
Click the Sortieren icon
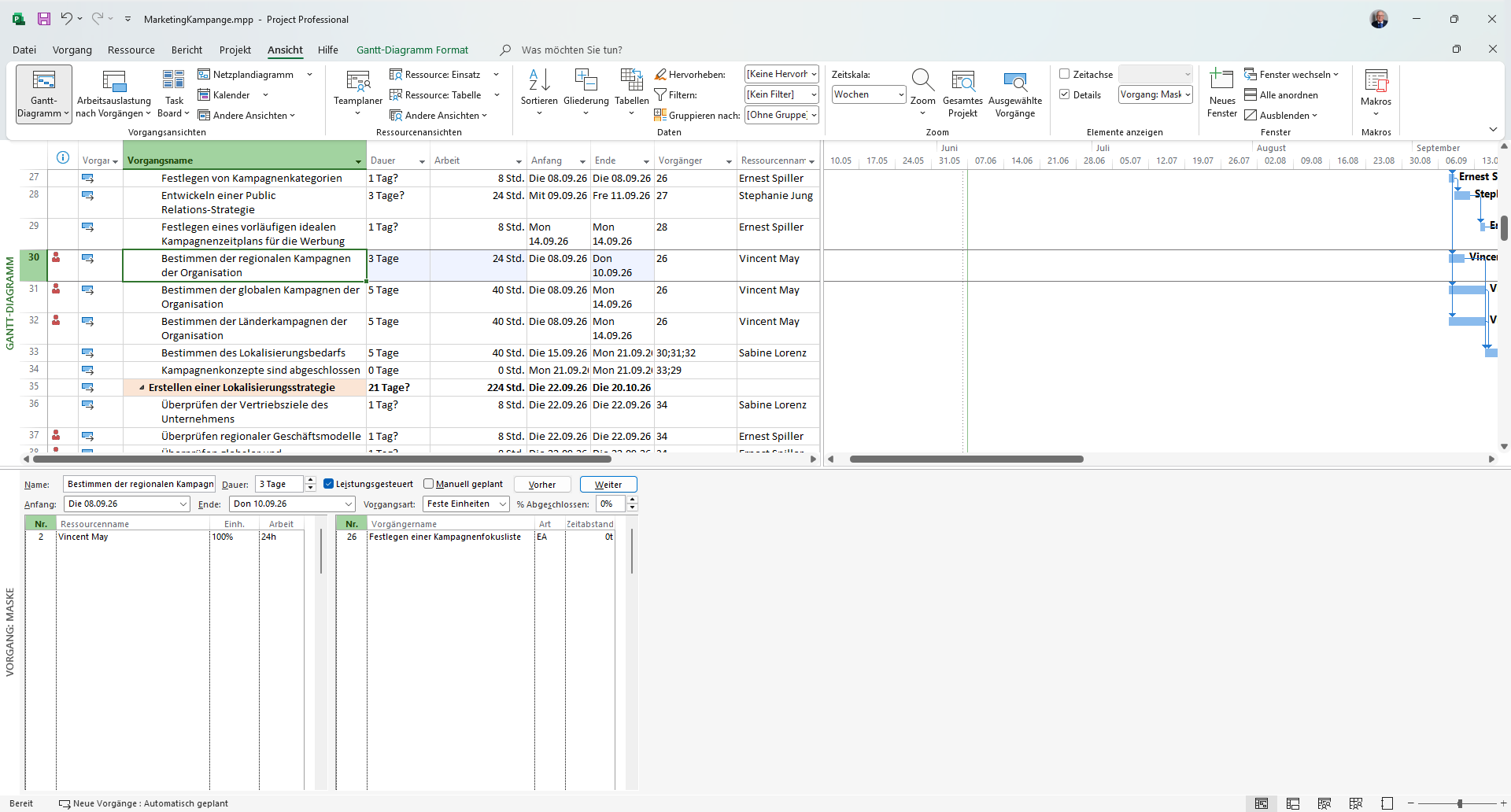[x=539, y=80]
